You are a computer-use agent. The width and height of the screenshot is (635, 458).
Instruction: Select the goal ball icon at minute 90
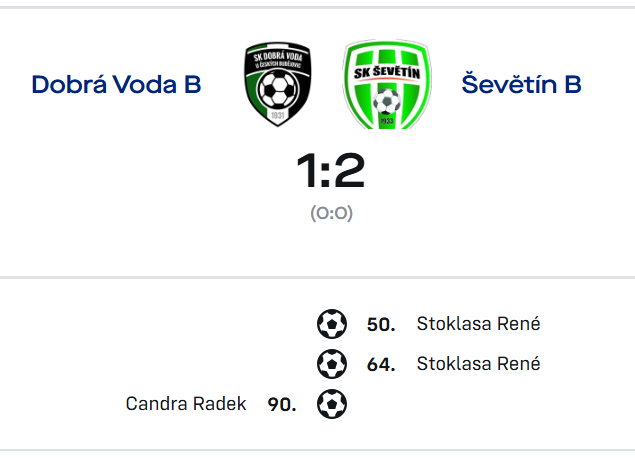point(332,404)
